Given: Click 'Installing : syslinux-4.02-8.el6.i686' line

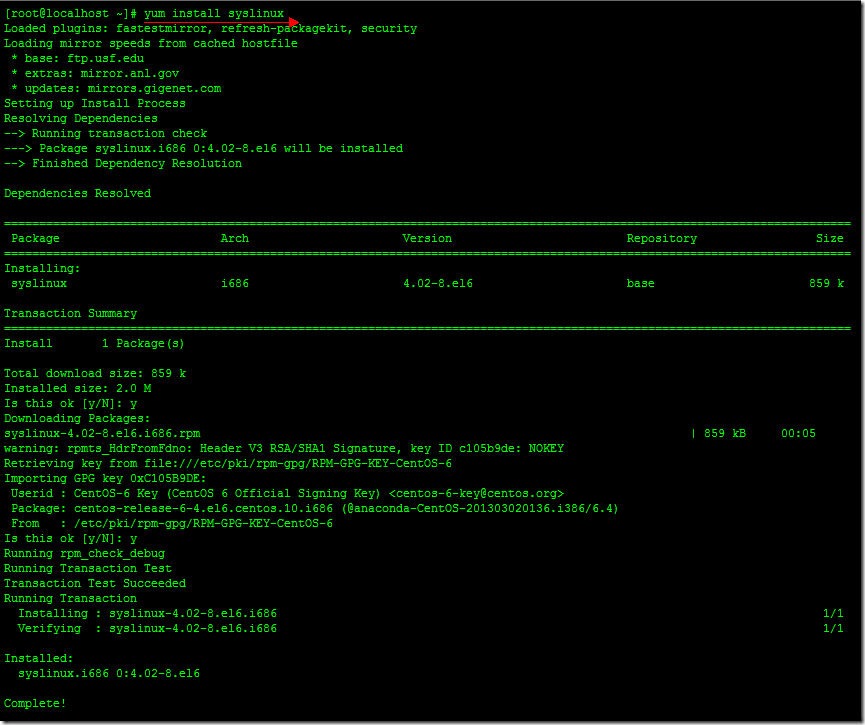Looking at the screenshot, I should pyautogui.click(x=147, y=614).
